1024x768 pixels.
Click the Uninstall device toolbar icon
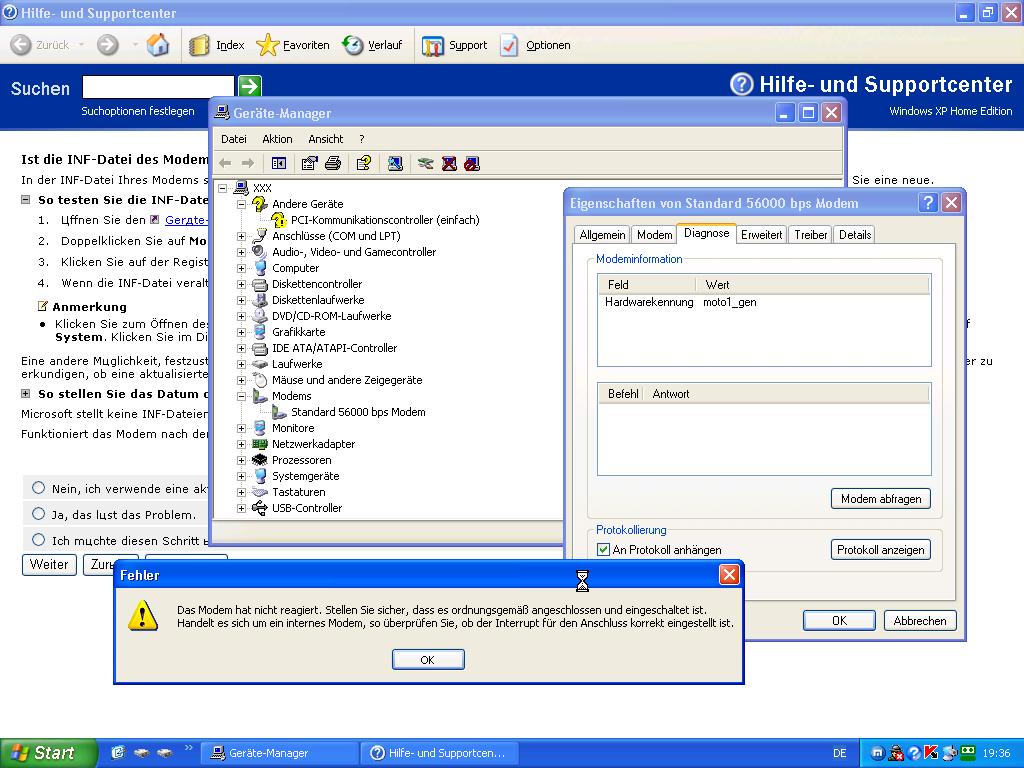tap(449, 163)
